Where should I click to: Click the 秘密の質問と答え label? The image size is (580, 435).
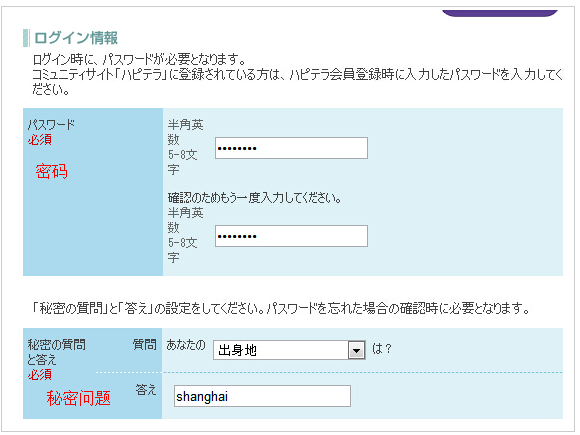tap(56, 352)
